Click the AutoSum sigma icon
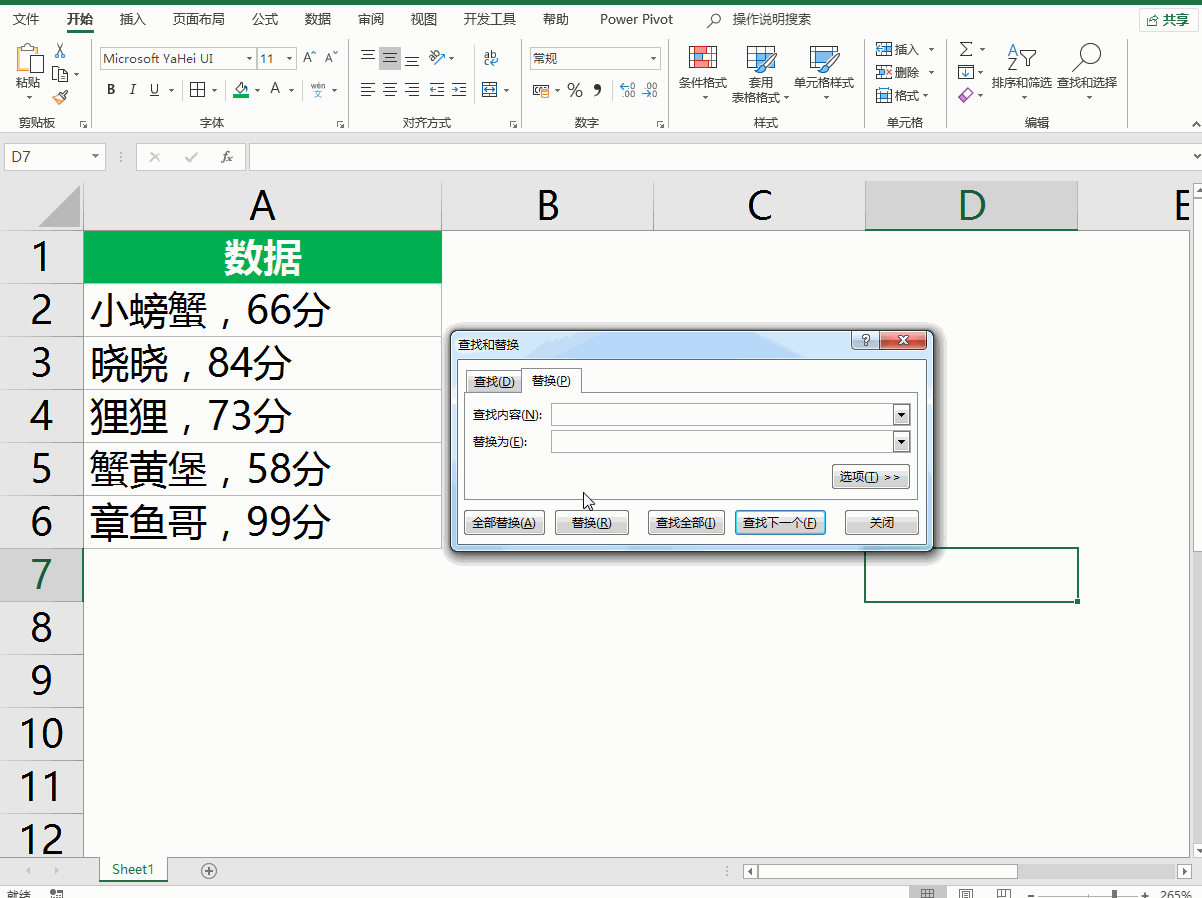The height and width of the screenshot is (898, 1202). [965, 49]
